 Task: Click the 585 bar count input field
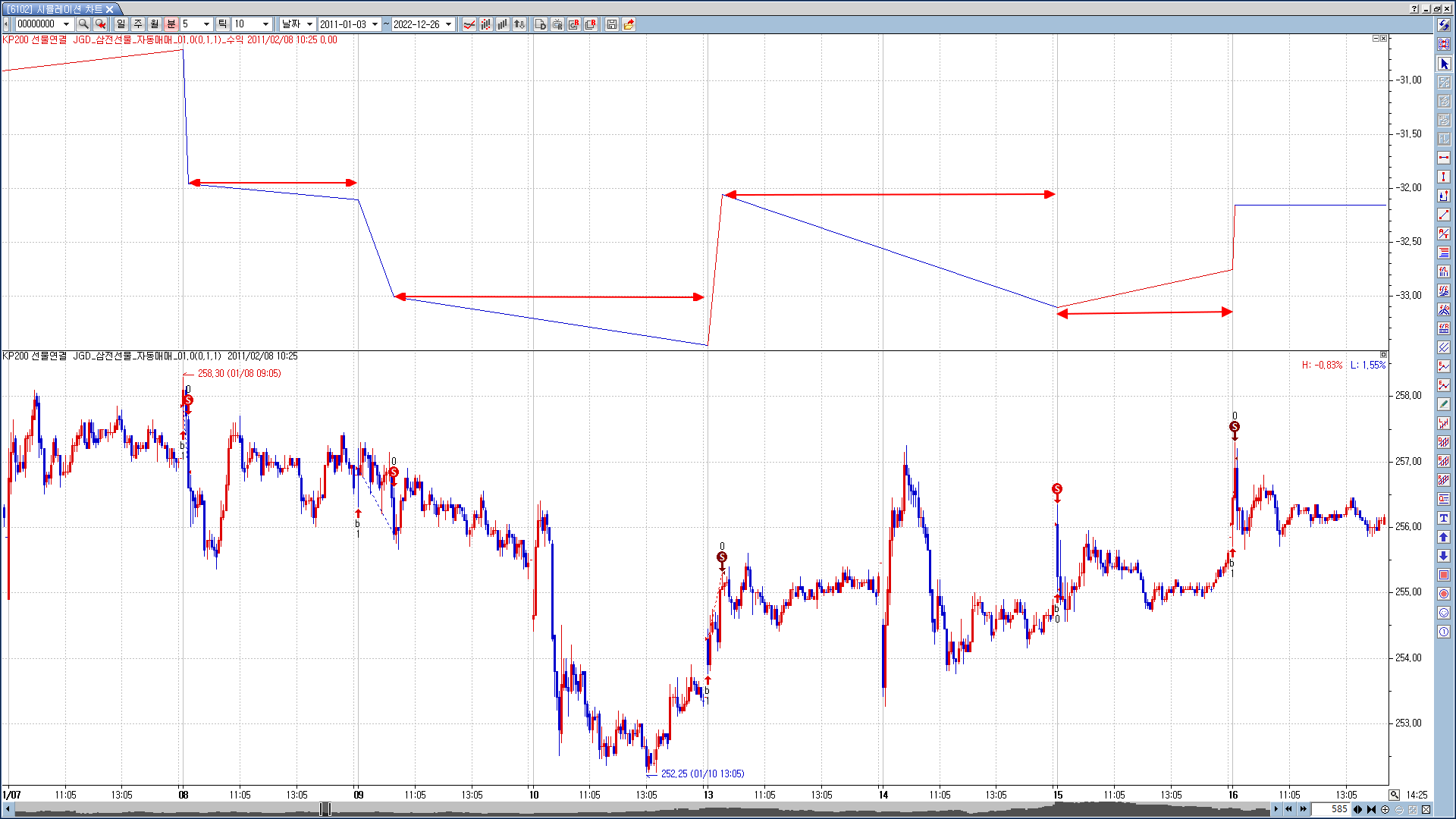(1332, 809)
